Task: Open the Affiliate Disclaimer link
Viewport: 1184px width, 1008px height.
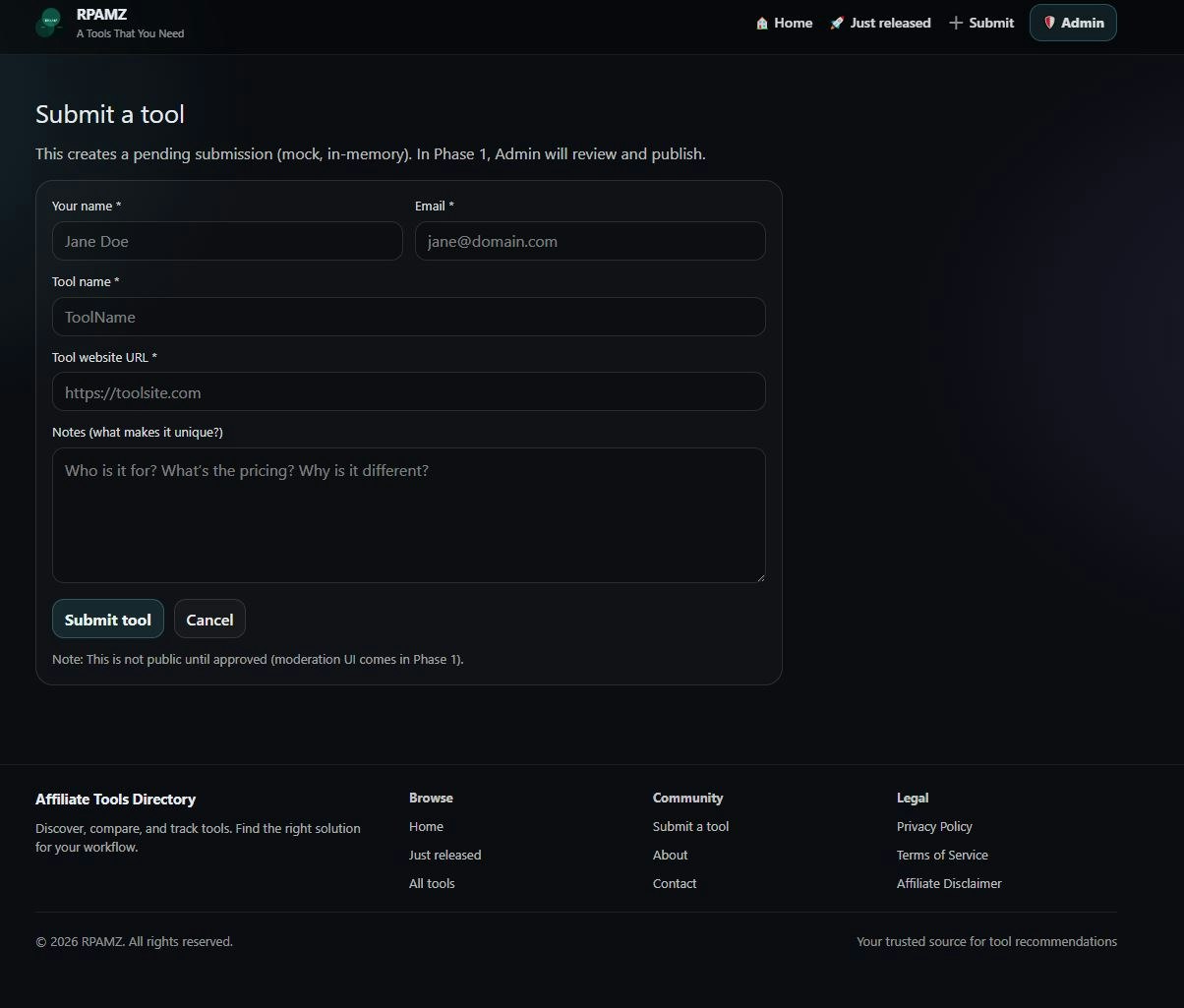Action: [949, 884]
